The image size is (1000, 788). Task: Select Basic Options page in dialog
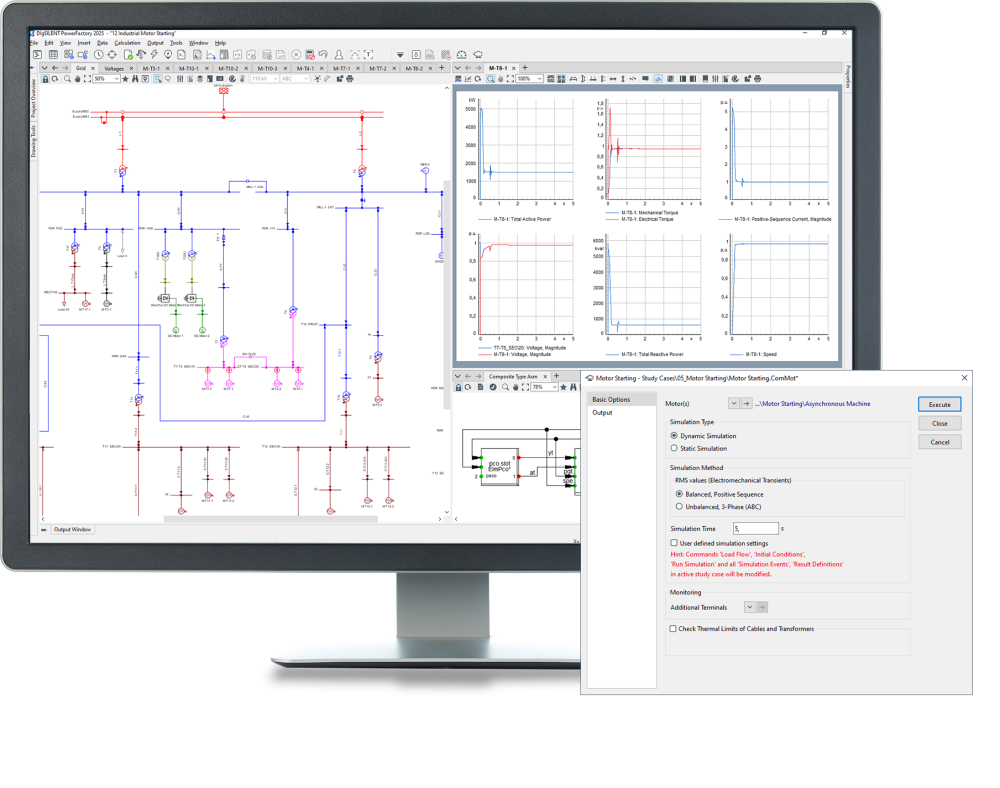621,400
